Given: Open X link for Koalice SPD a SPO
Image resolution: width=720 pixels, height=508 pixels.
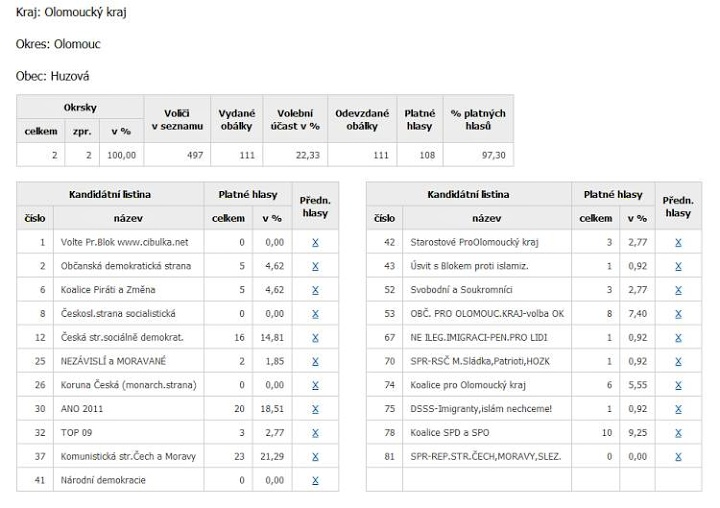Looking at the screenshot, I should (678, 433).
